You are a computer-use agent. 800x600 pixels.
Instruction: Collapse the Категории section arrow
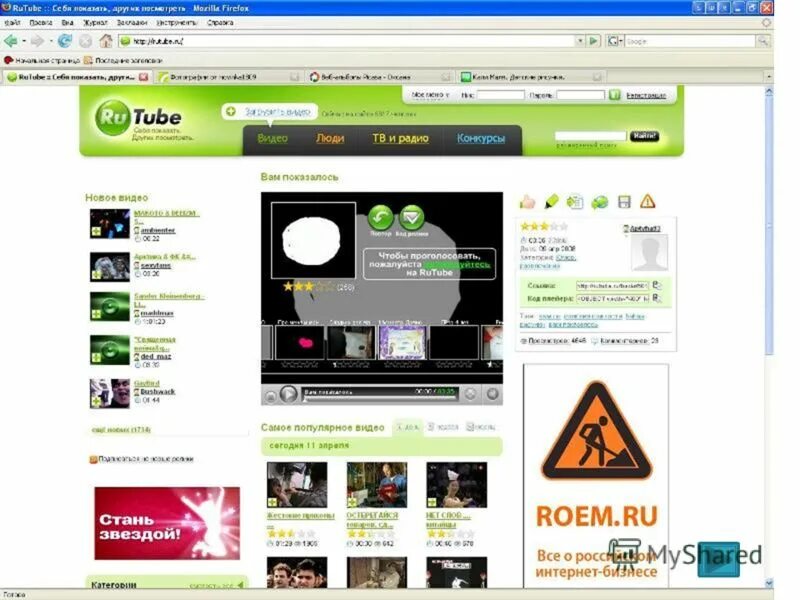tap(240, 585)
